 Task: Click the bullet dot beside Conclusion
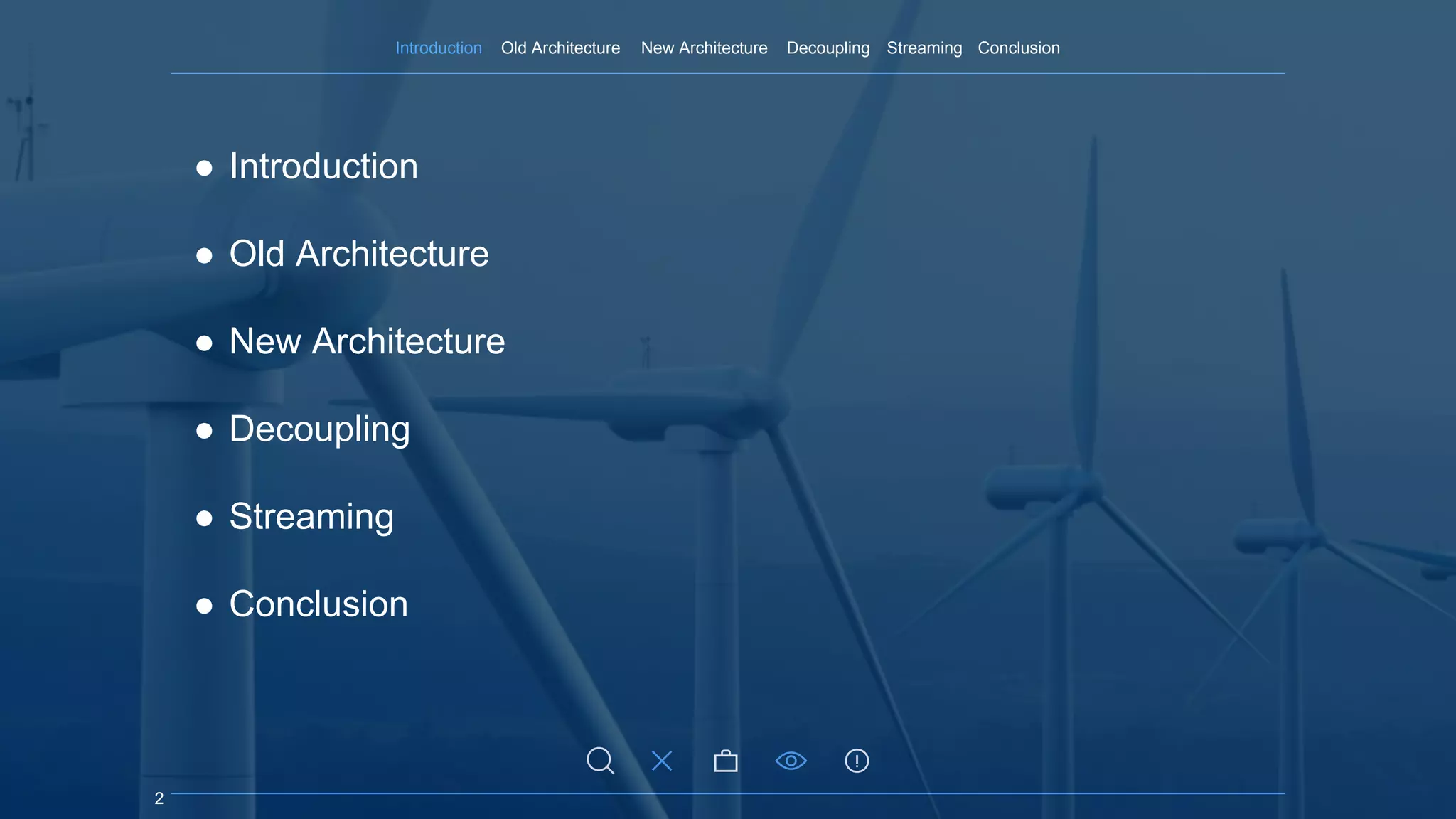click(x=204, y=606)
